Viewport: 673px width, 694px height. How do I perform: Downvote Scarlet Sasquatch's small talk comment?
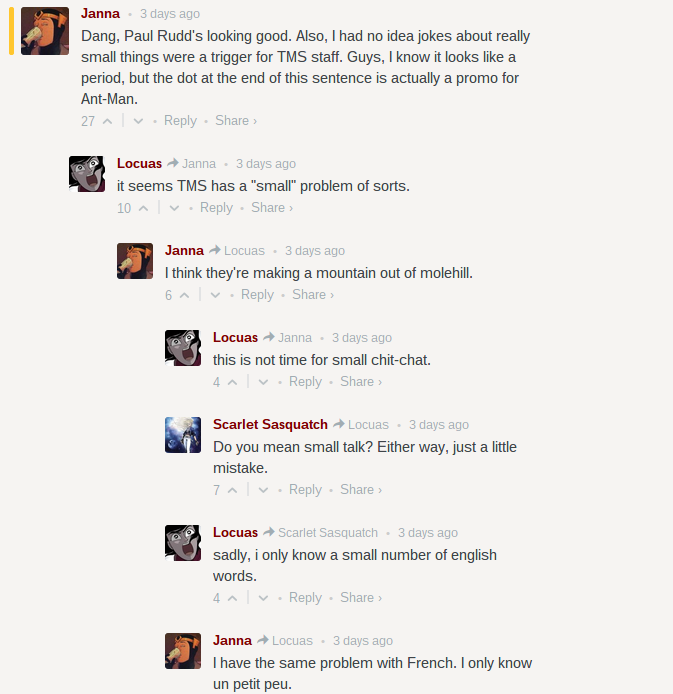pos(263,490)
